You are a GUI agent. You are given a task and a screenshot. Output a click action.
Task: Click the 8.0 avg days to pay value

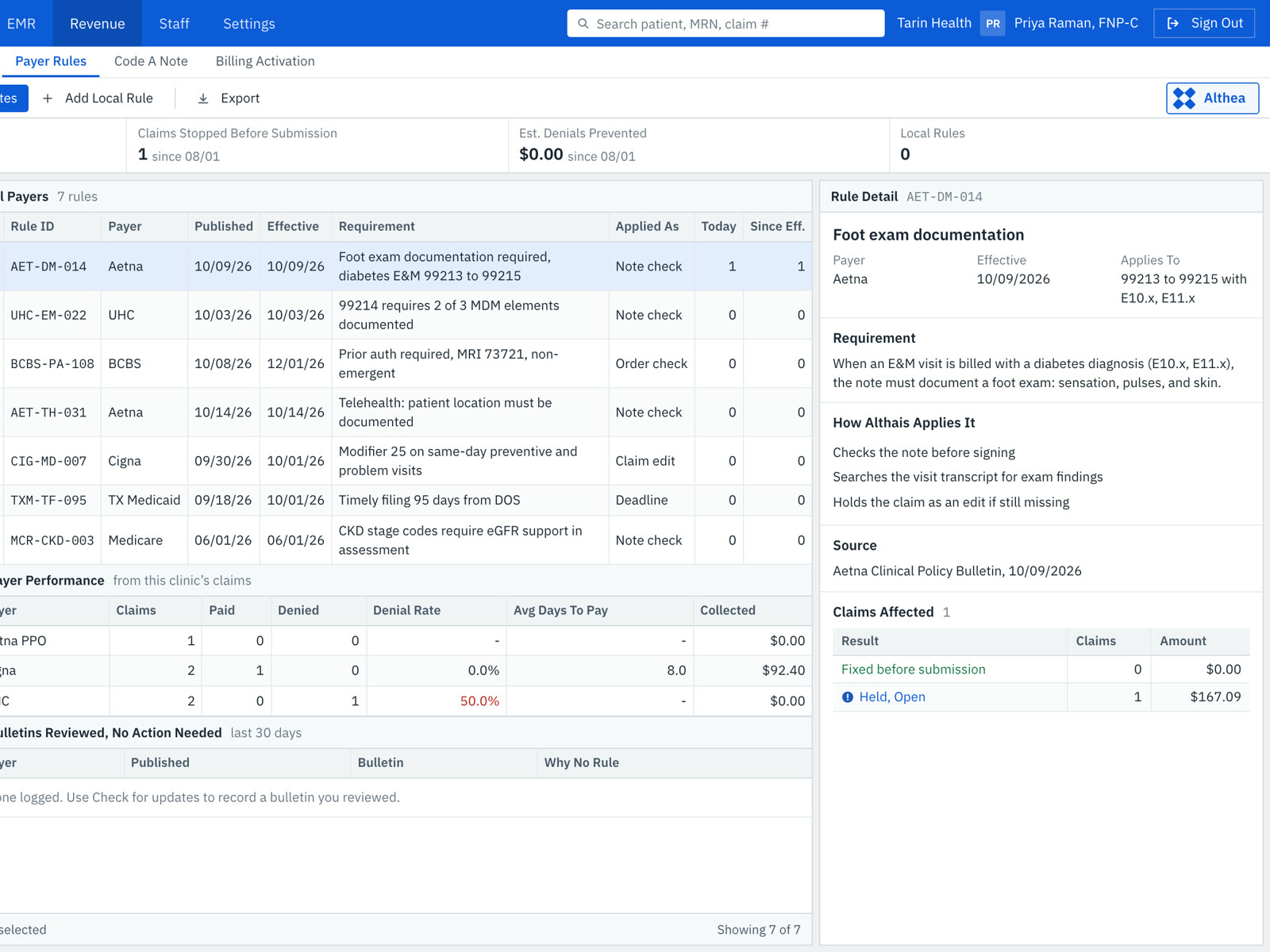pos(676,671)
